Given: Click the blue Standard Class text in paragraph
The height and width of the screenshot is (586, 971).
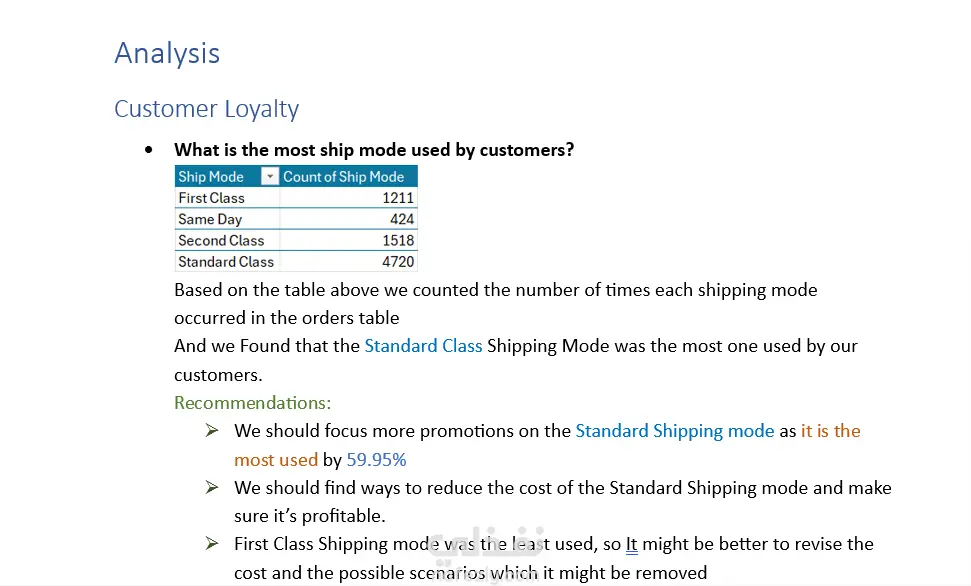Looking at the screenshot, I should pos(423,346).
